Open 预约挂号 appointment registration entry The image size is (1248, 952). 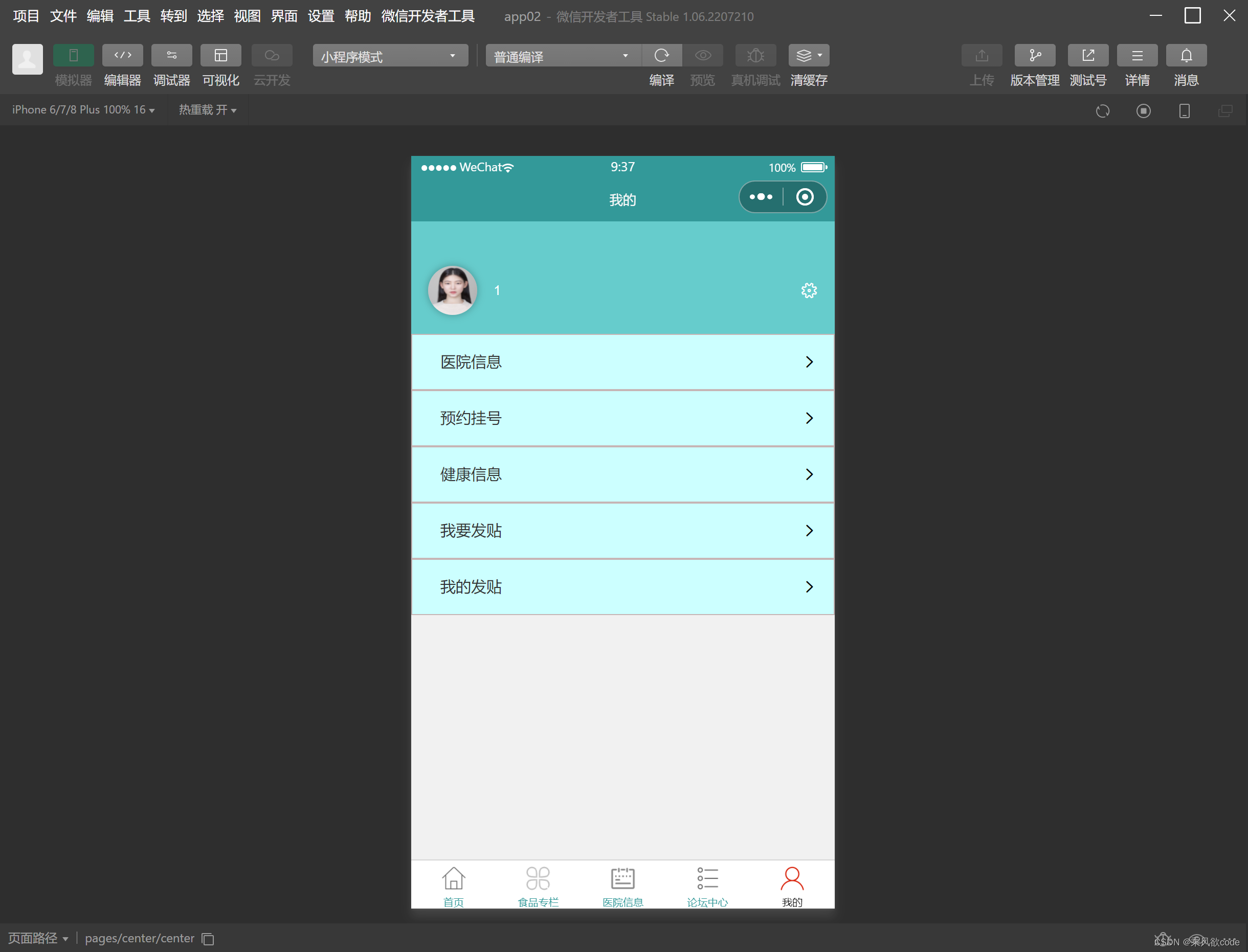click(622, 418)
